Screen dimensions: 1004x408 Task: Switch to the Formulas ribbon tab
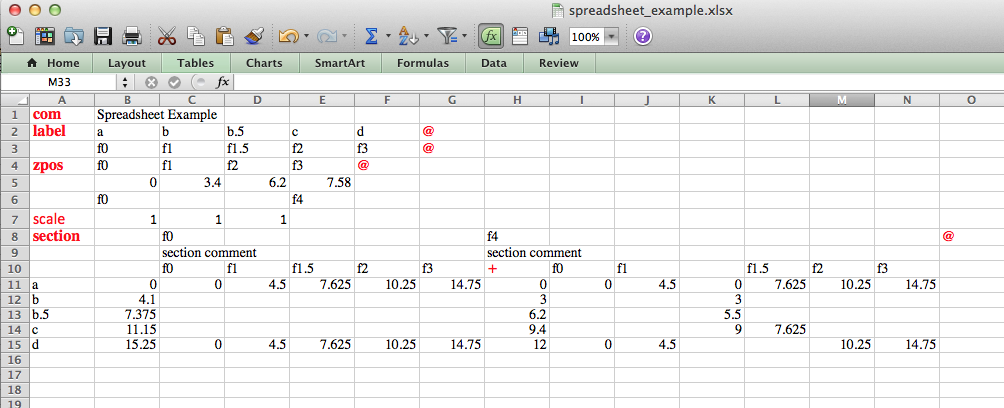[422, 62]
